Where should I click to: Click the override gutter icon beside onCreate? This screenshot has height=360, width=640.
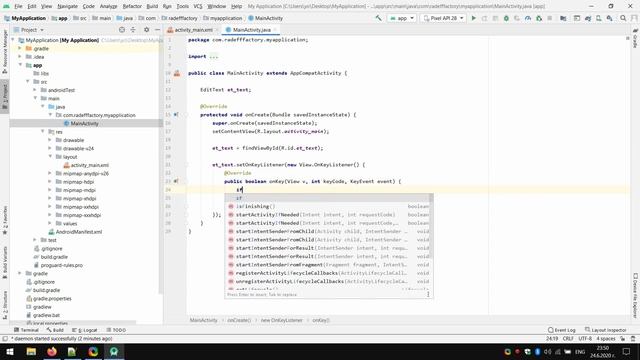tap(176, 115)
